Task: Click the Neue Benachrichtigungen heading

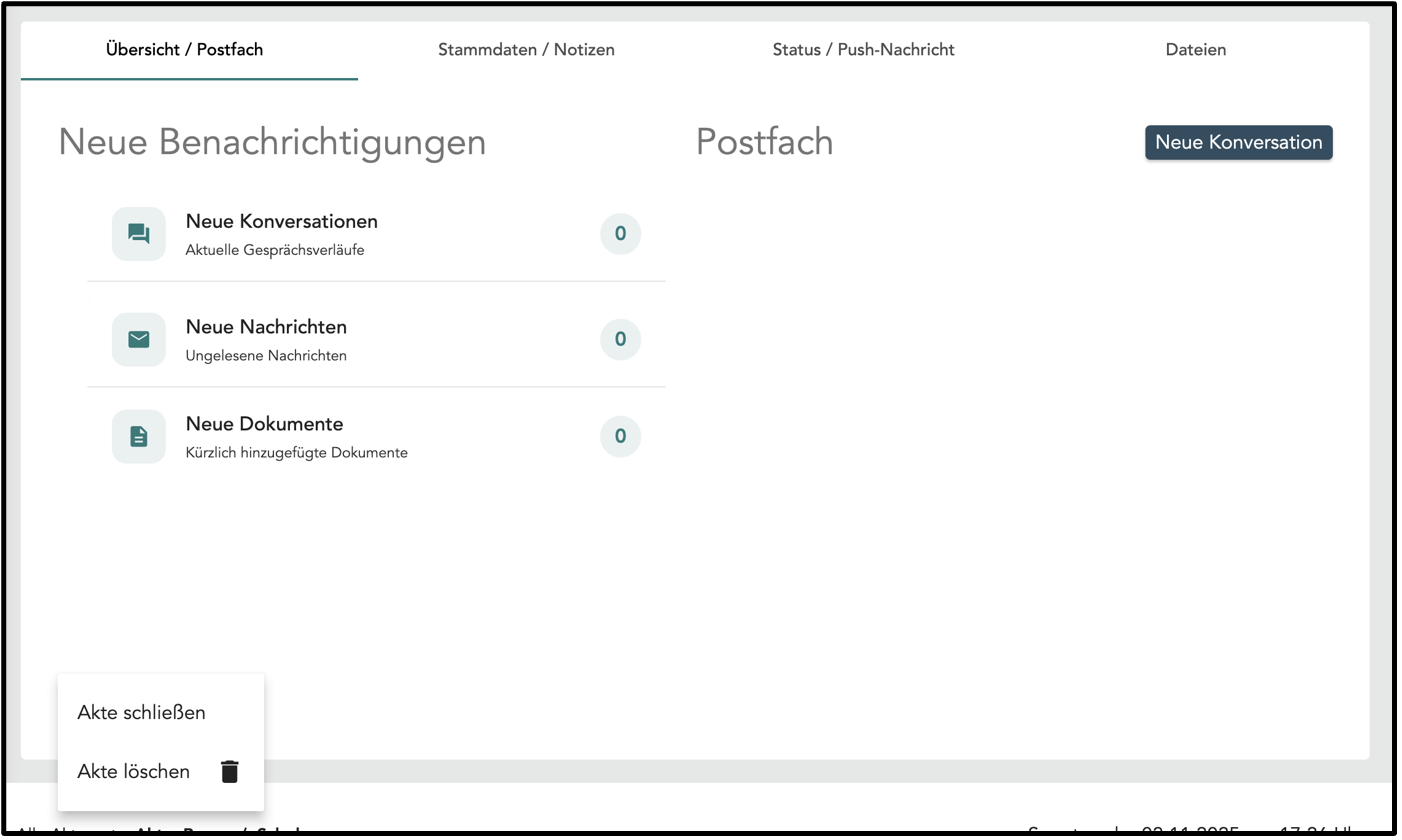Action: pyautogui.click(x=272, y=142)
